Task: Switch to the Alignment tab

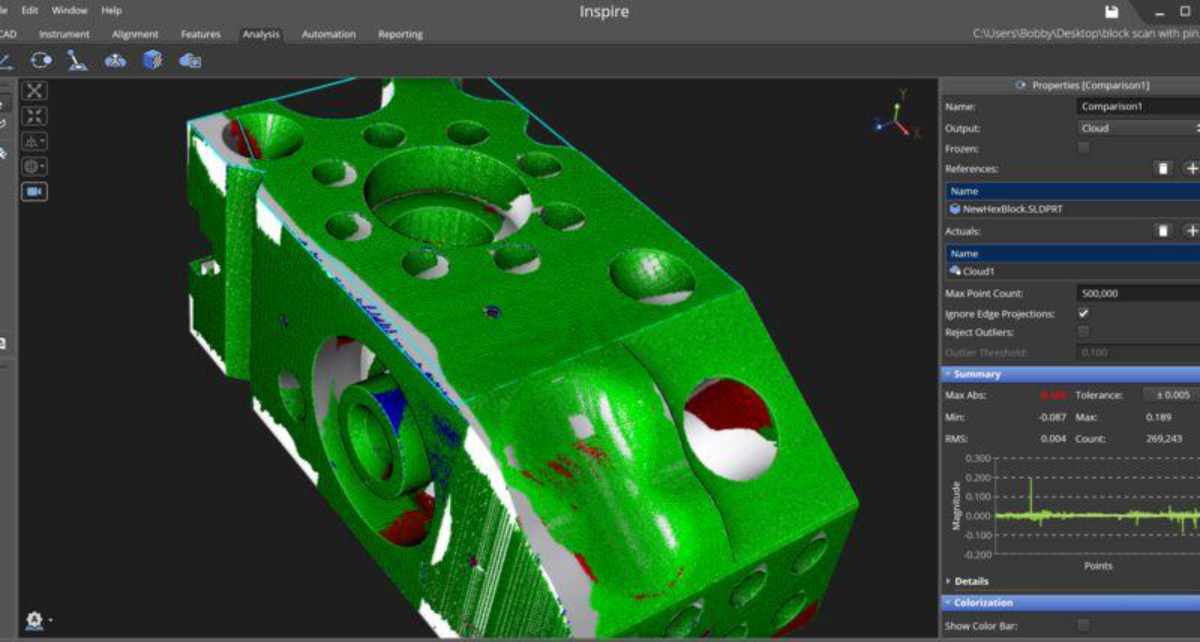Action: pos(133,34)
